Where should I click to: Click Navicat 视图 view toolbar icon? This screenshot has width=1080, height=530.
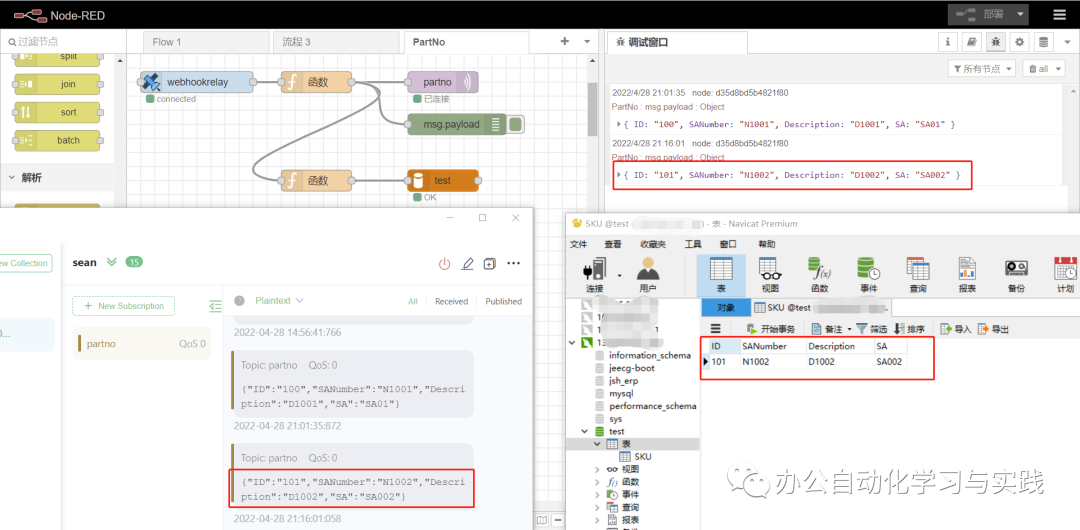(x=769, y=274)
